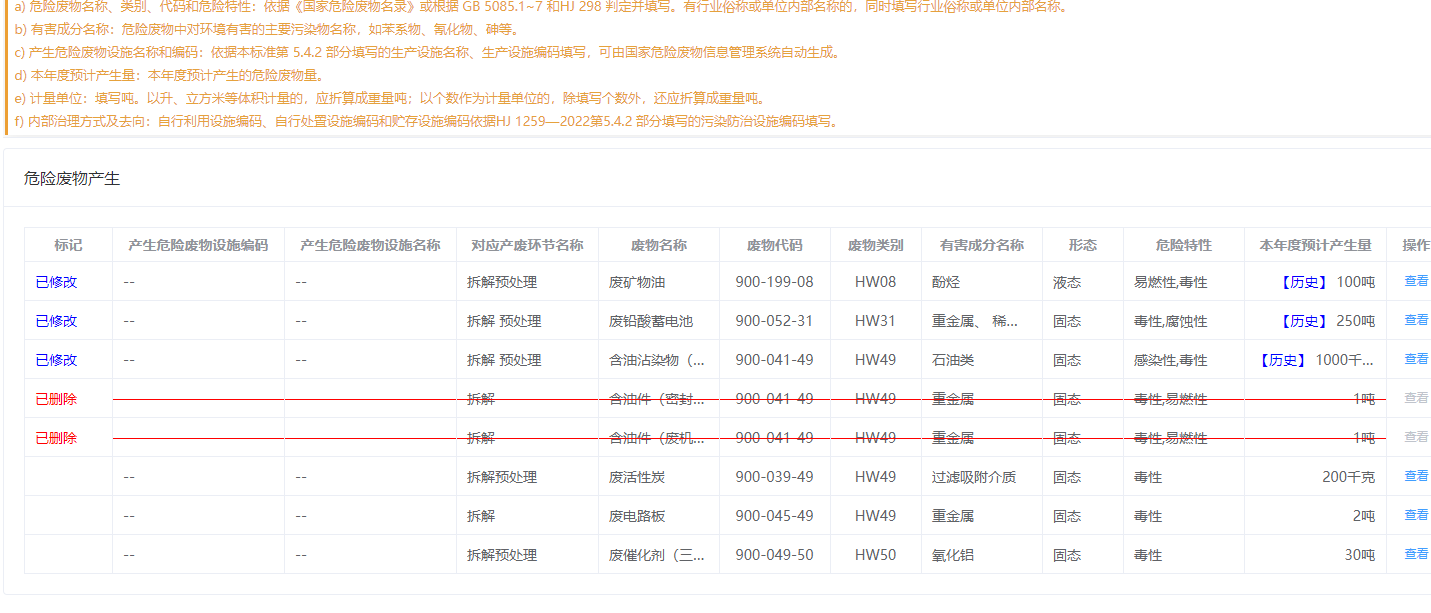Click the first 已删除 label

point(56,399)
